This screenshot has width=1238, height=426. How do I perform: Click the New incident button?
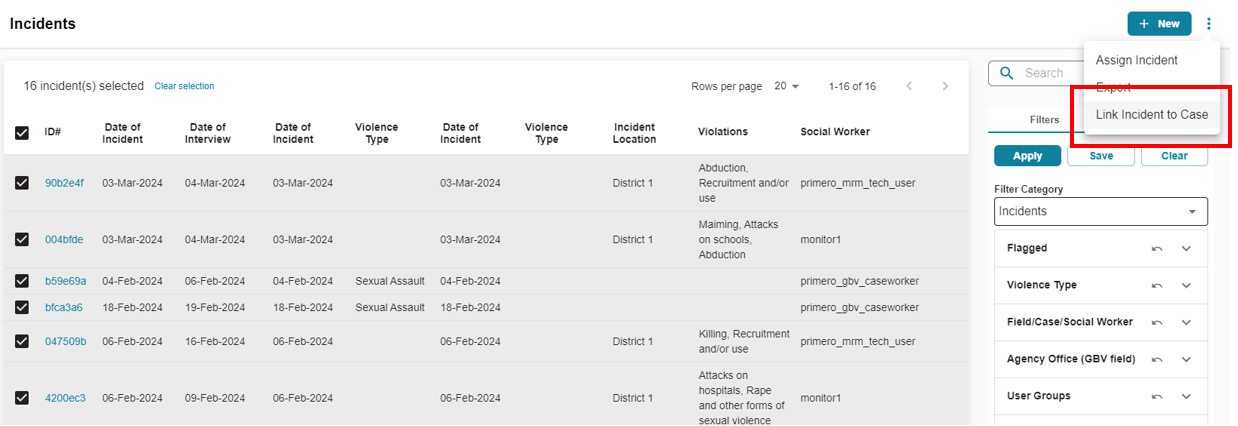pyautogui.click(x=1159, y=24)
